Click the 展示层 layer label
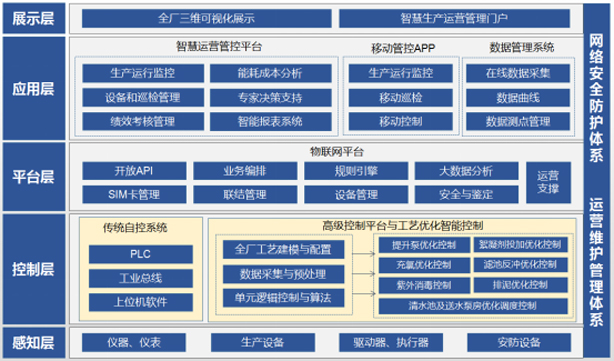 pos(34,18)
